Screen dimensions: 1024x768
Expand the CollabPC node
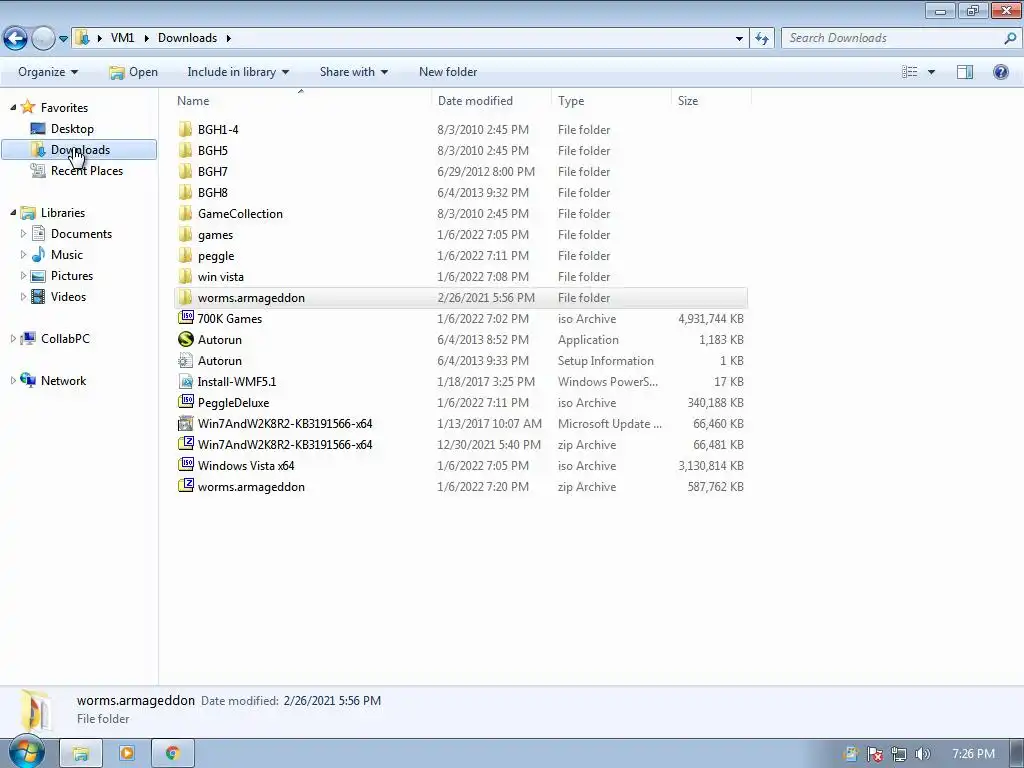[13, 338]
